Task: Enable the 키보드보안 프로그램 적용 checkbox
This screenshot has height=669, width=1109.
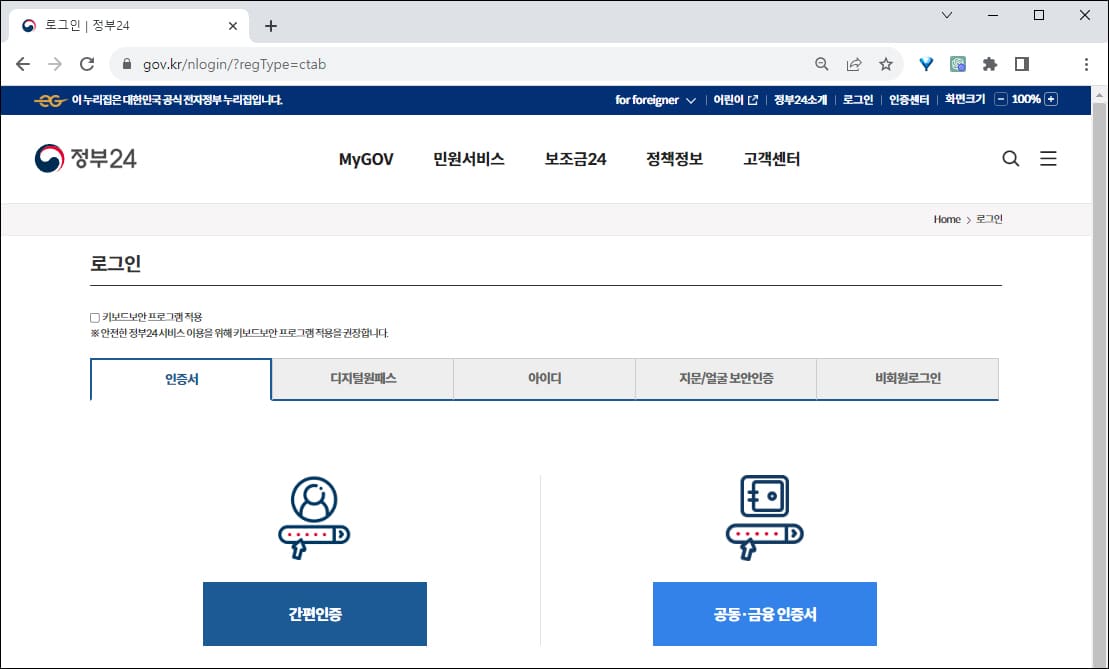Action: tap(93, 316)
